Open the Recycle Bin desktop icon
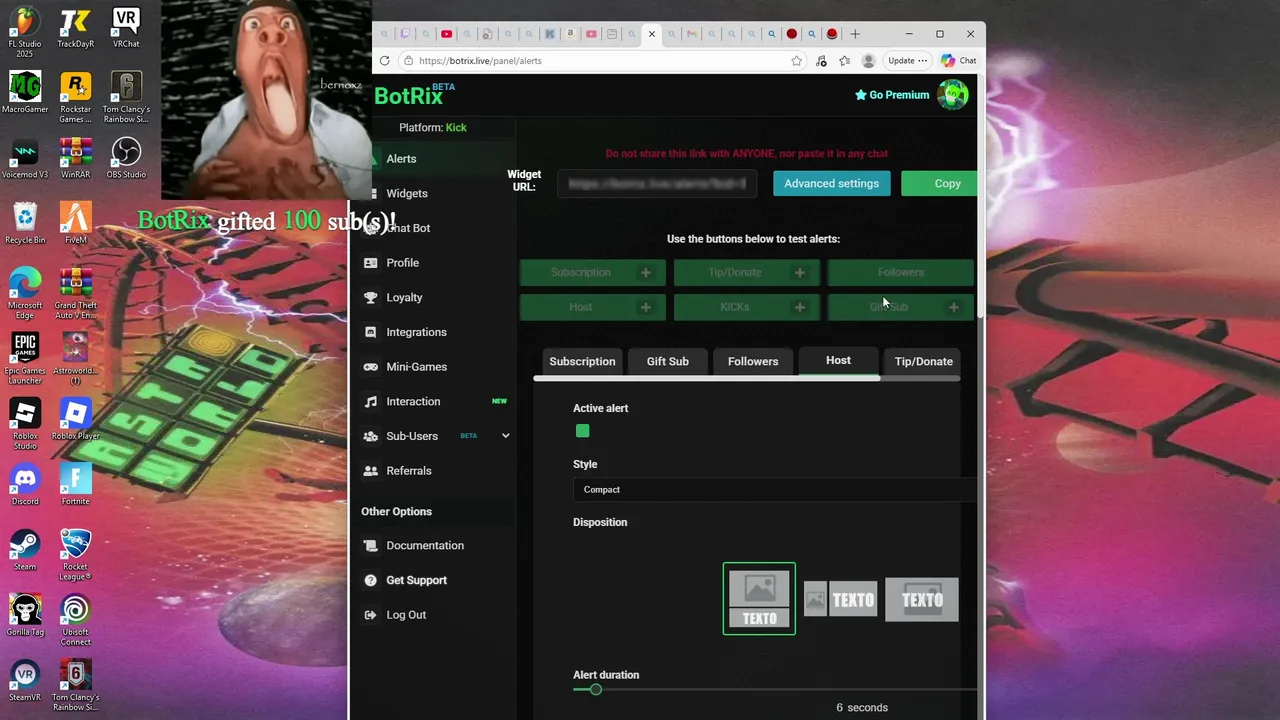 (25, 222)
